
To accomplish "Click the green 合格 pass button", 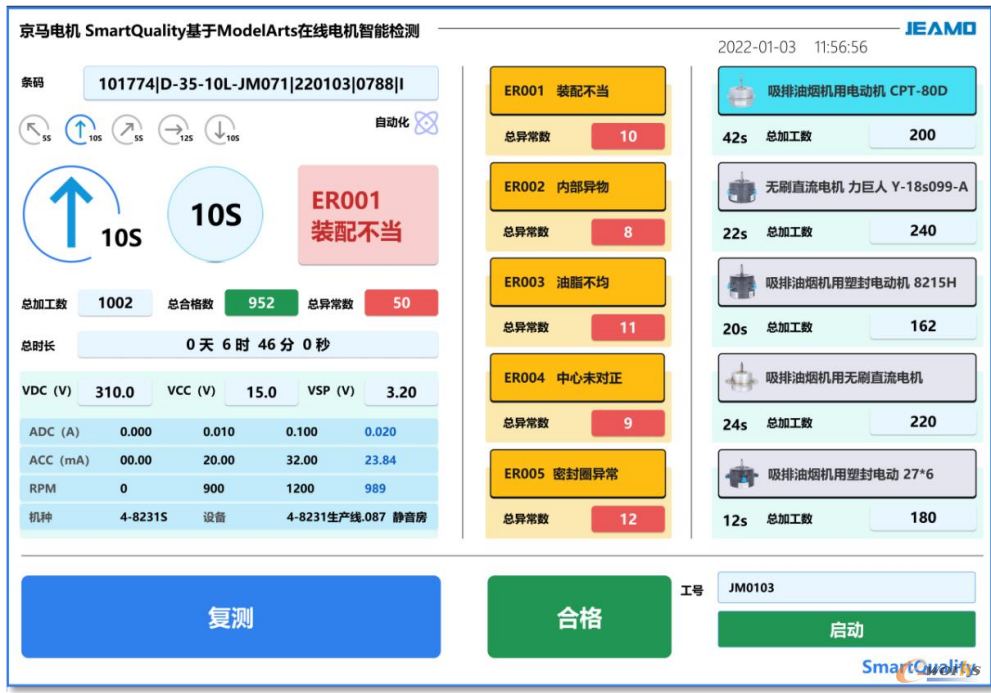I will (579, 617).
